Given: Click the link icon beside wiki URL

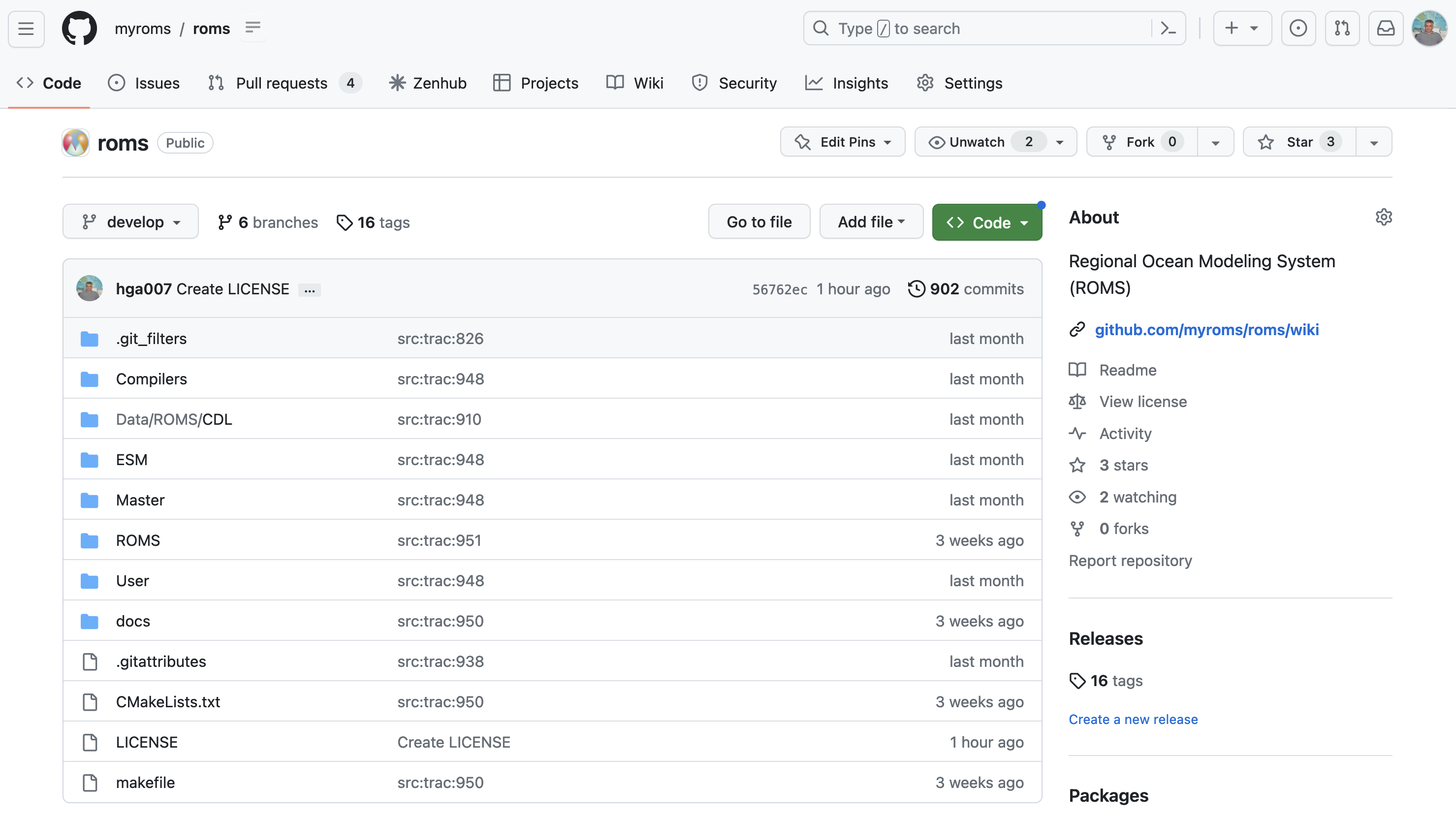Looking at the screenshot, I should point(1077,329).
